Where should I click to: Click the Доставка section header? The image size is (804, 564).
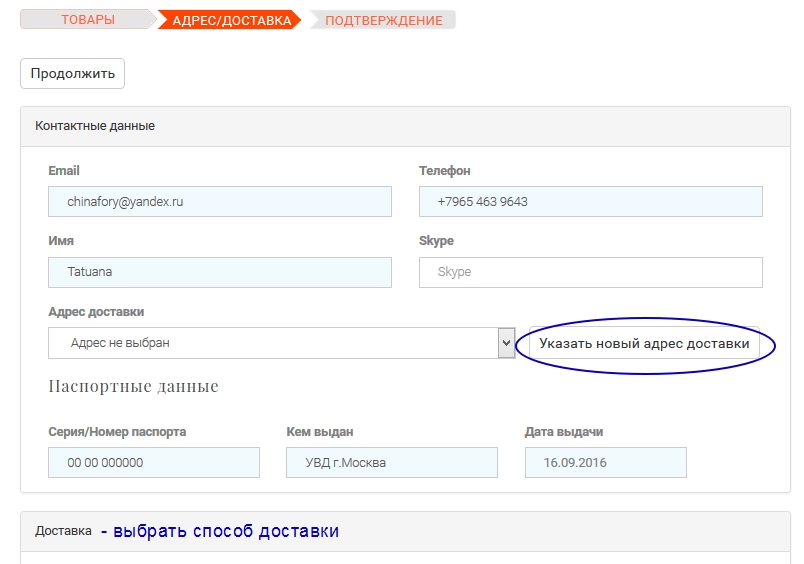tap(405, 531)
